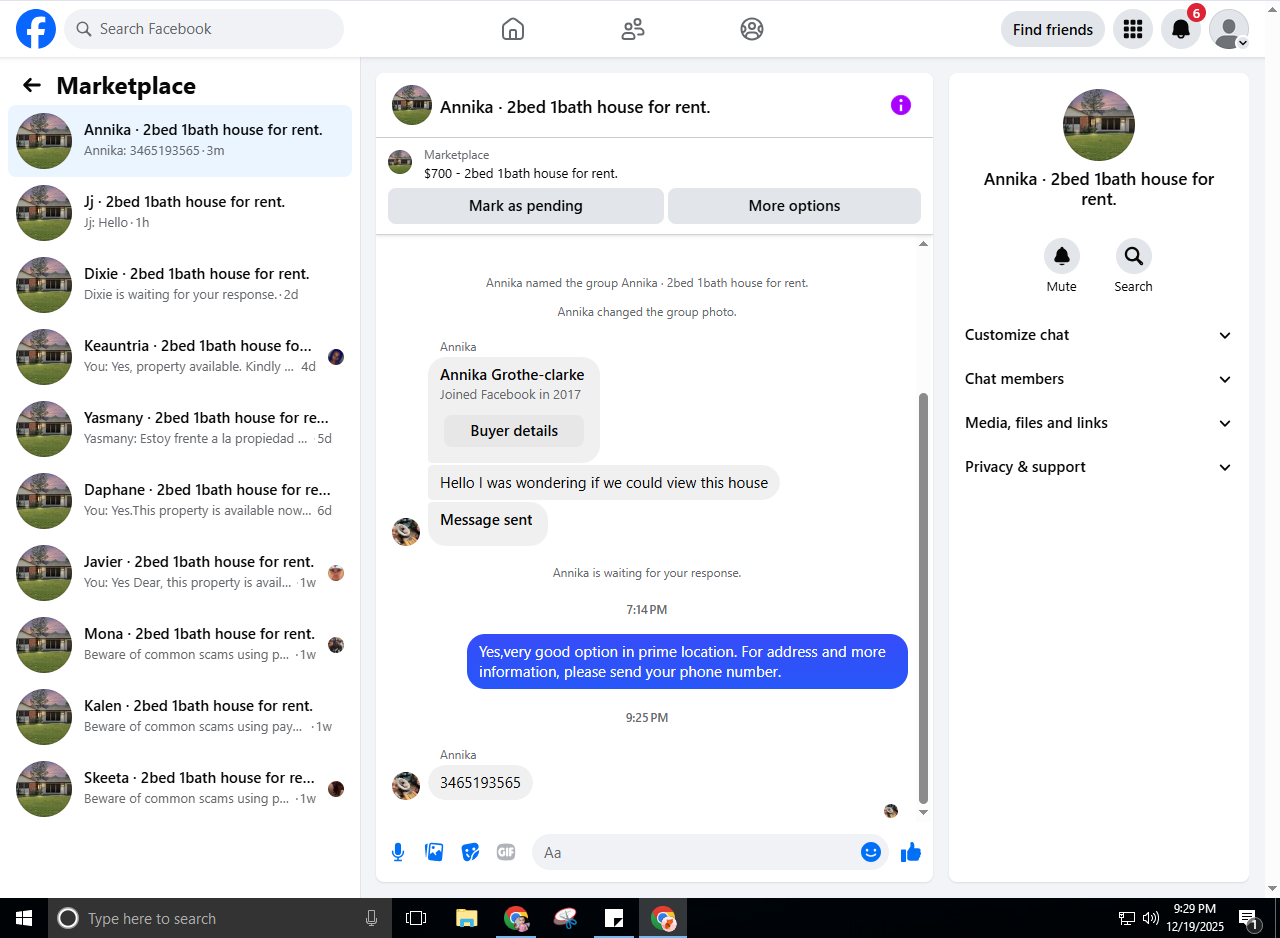Click chat scrollbar up arrow
Viewport: 1280px width, 938px height.
coord(923,243)
